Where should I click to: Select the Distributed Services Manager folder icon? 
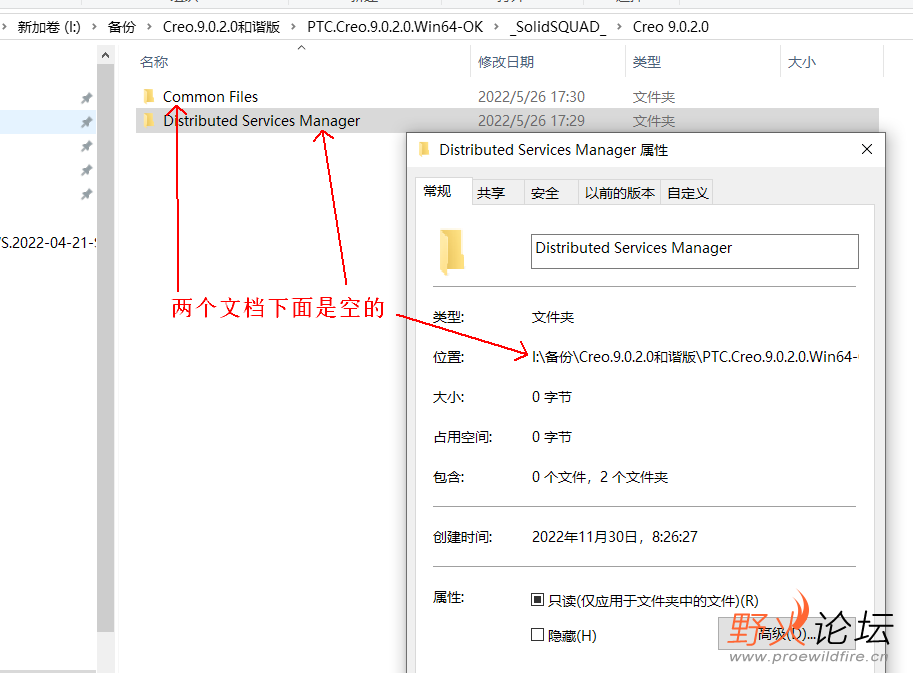(x=148, y=121)
